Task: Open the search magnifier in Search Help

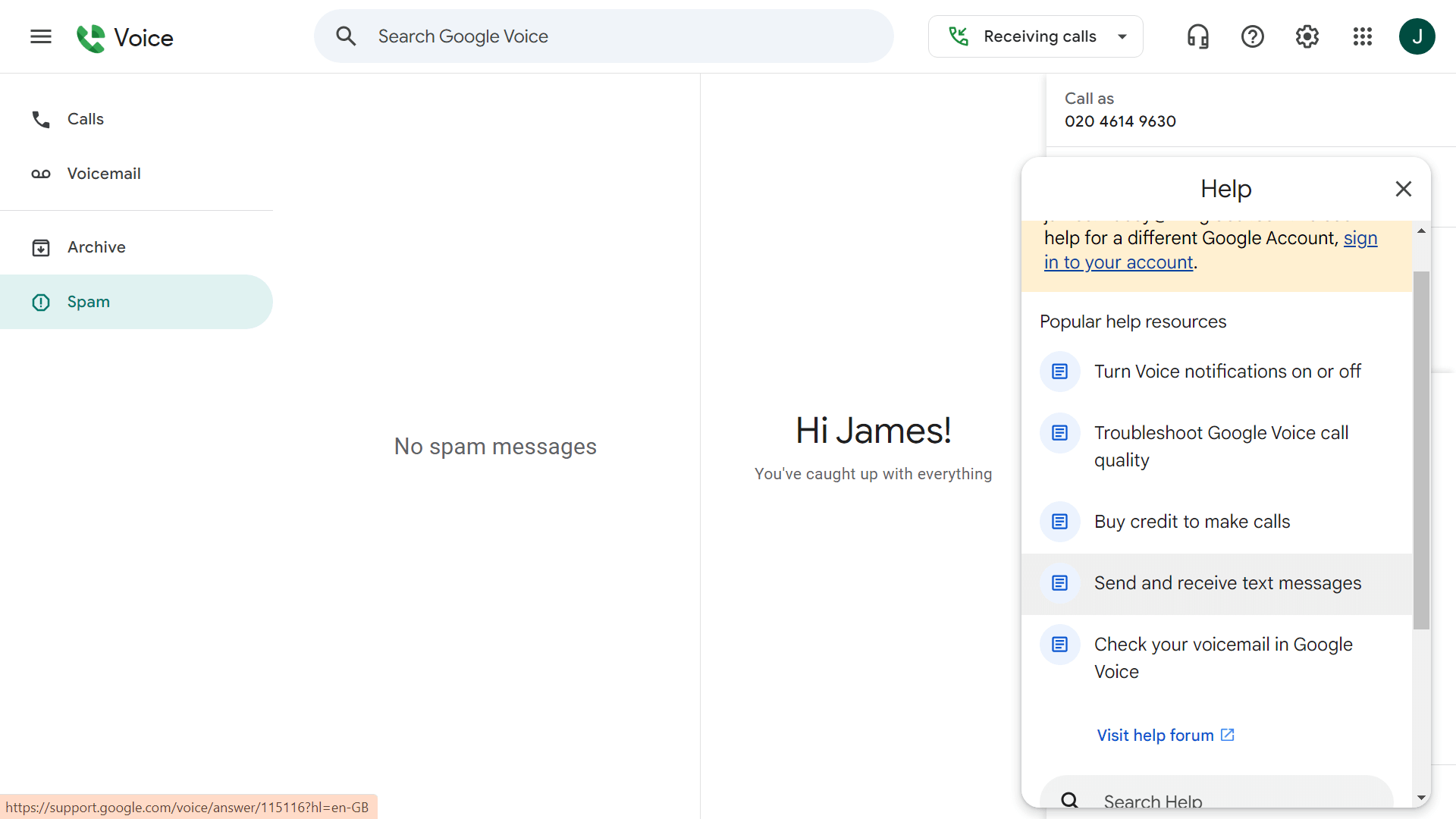Action: 1069,800
